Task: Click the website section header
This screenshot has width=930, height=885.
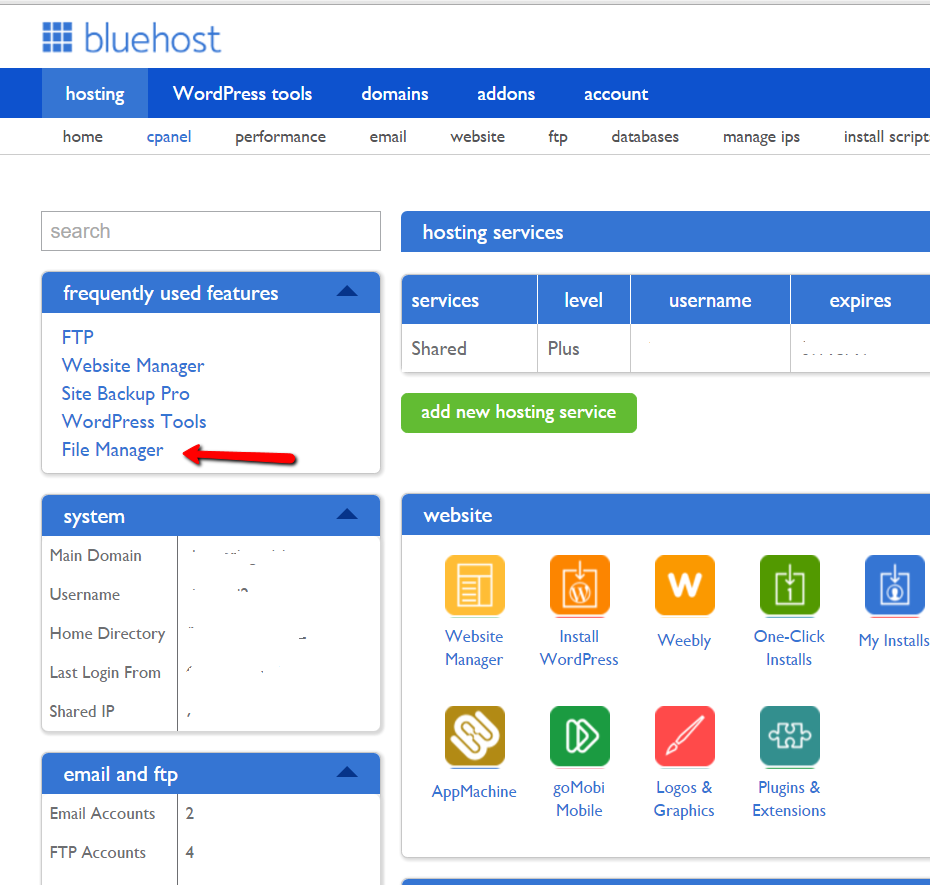Action: coord(665,515)
